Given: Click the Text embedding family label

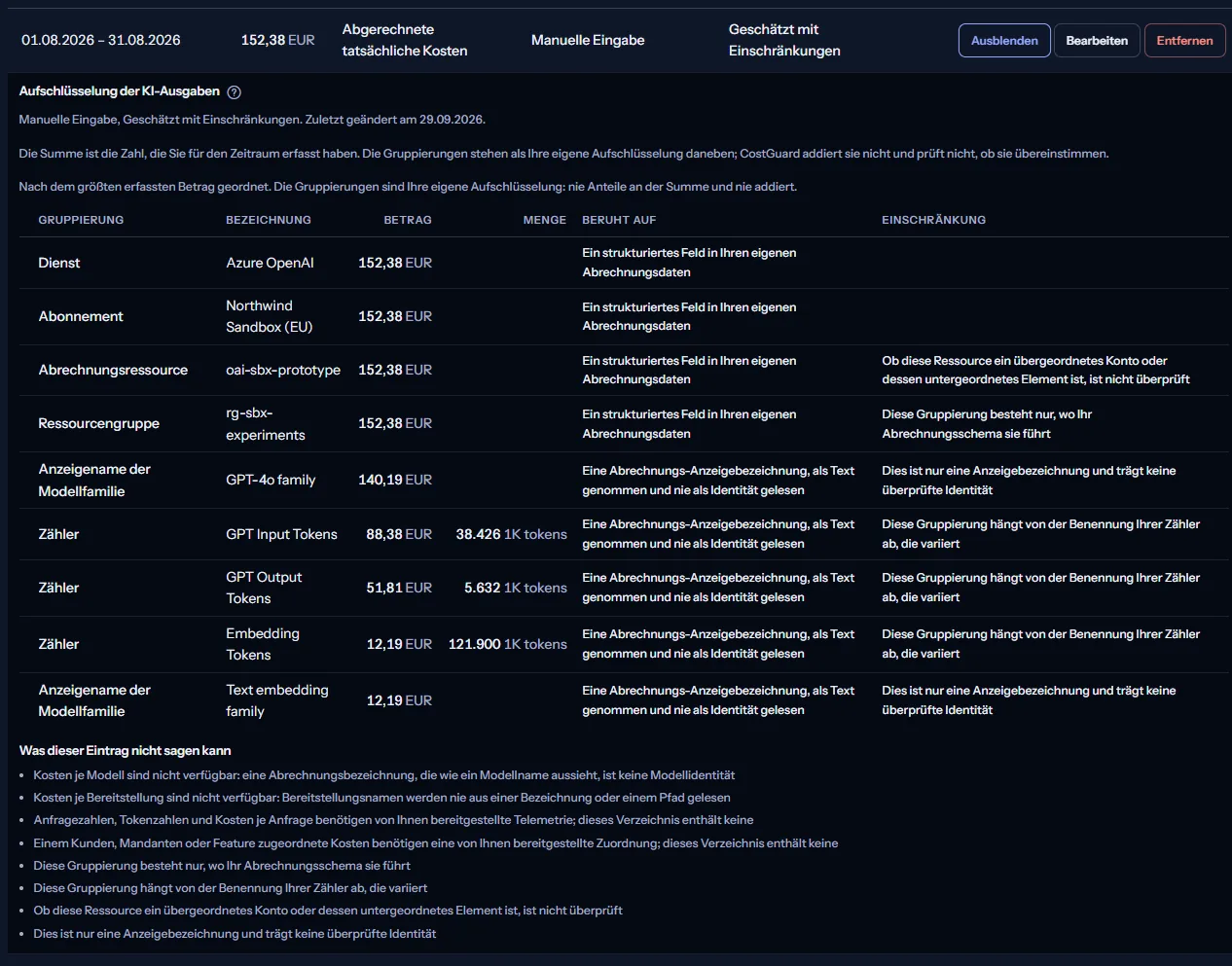Looking at the screenshot, I should [x=277, y=700].
